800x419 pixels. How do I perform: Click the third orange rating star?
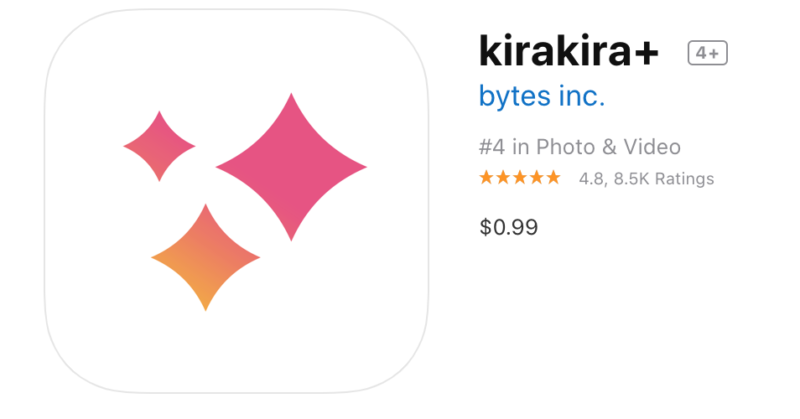coord(520,178)
